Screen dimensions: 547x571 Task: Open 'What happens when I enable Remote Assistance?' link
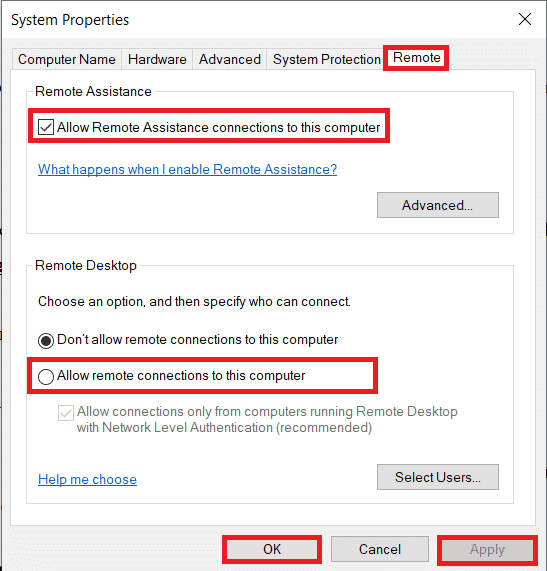(187, 169)
